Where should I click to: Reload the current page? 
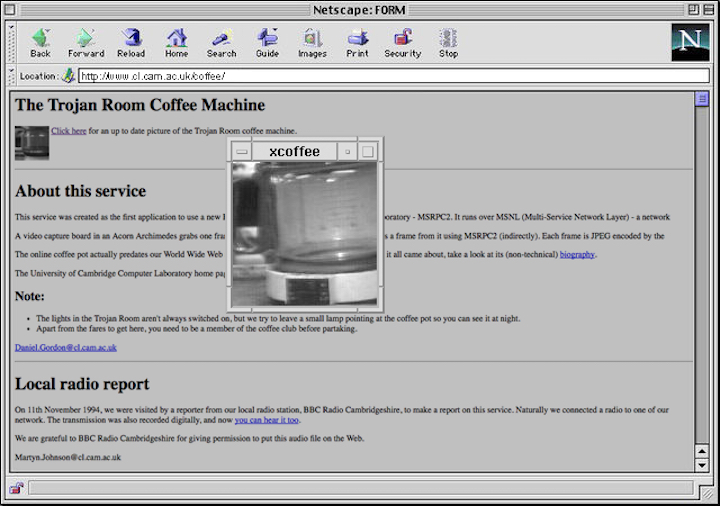131,41
